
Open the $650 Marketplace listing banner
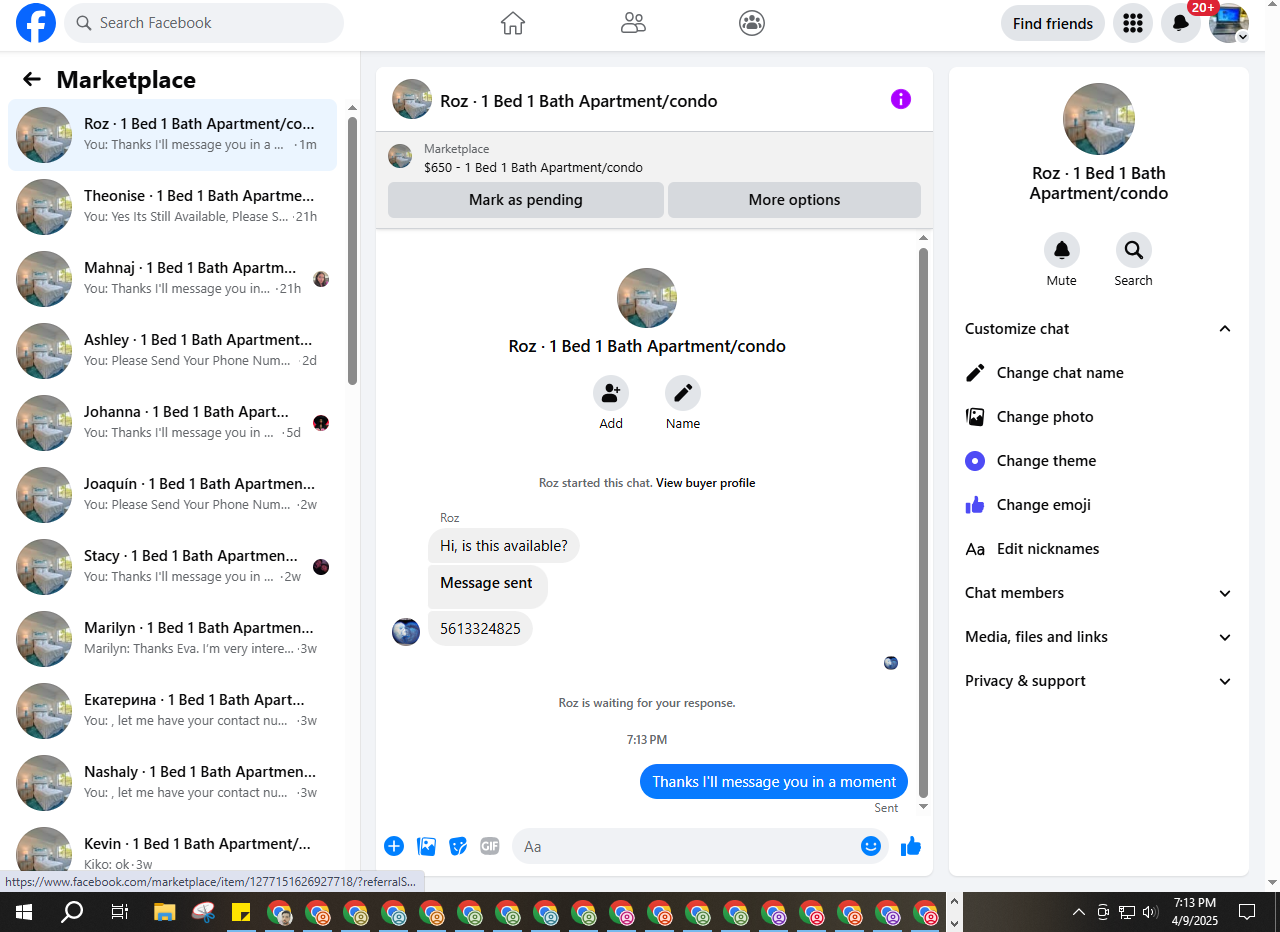coord(654,158)
